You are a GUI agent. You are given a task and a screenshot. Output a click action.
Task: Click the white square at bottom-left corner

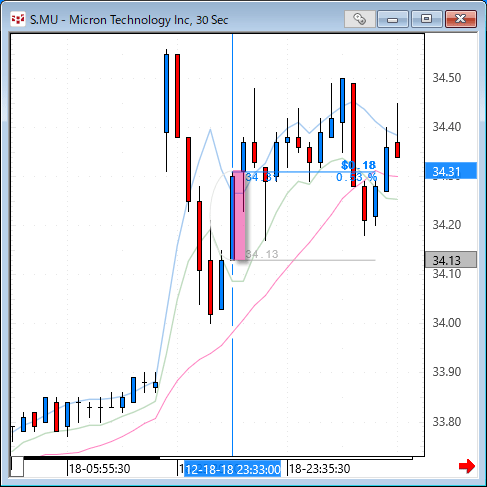[17, 467]
